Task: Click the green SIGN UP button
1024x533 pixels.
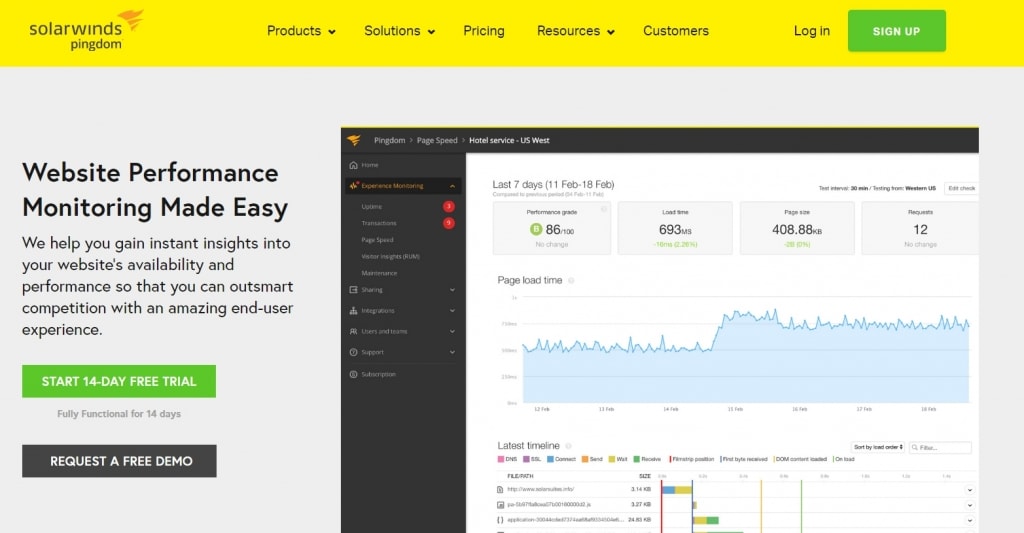Action: point(897,31)
